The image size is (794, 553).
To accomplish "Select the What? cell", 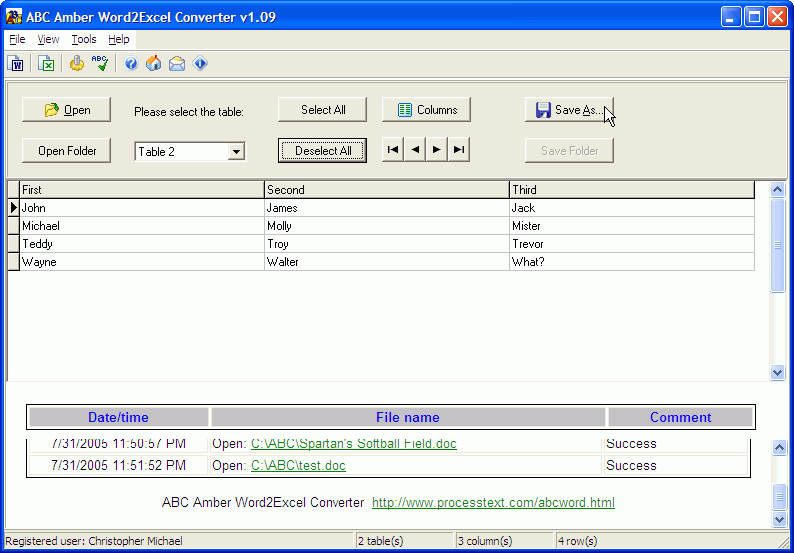I will 632,262.
